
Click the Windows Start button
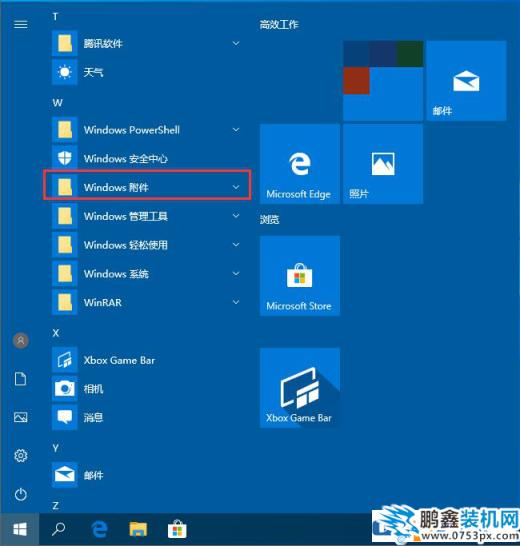[20, 530]
